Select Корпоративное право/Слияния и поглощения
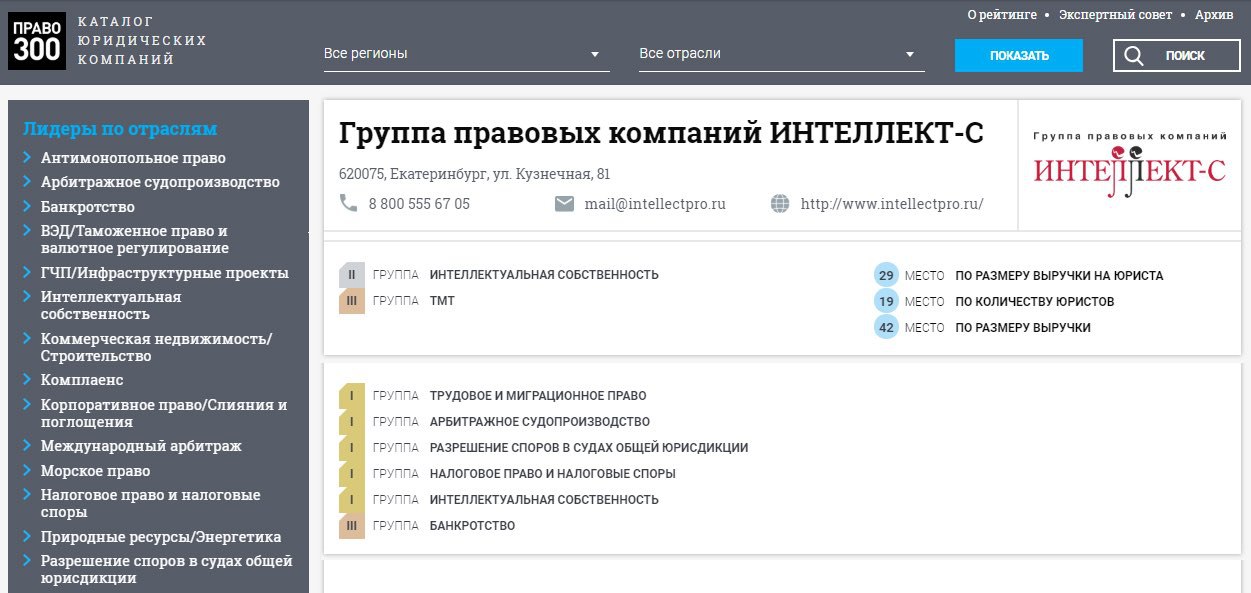 (164, 413)
